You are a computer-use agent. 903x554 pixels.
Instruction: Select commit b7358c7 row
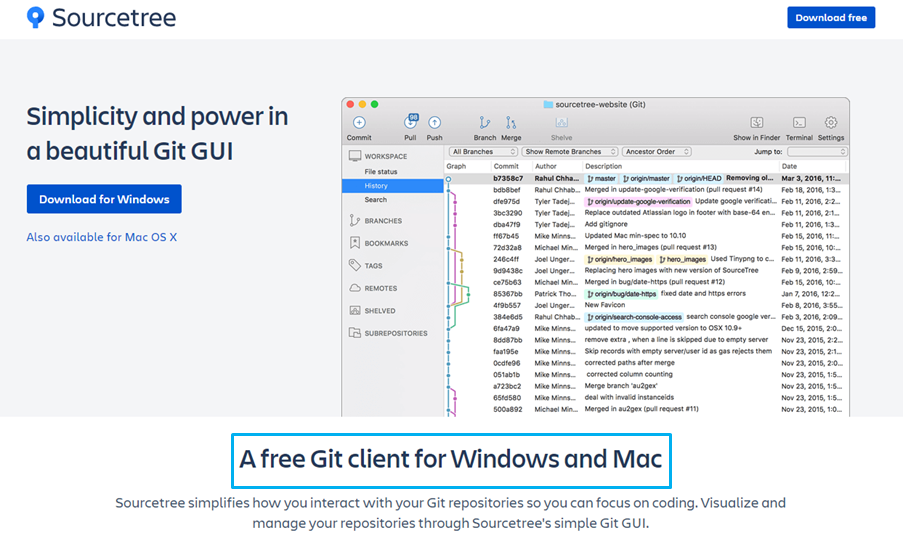[x=646, y=179]
